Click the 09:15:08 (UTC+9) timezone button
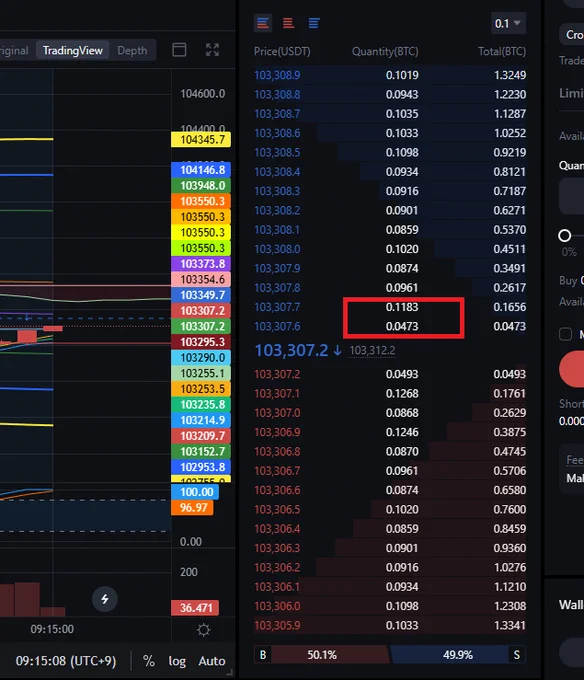Viewport: 584px width, 680px height. point(66,661)
